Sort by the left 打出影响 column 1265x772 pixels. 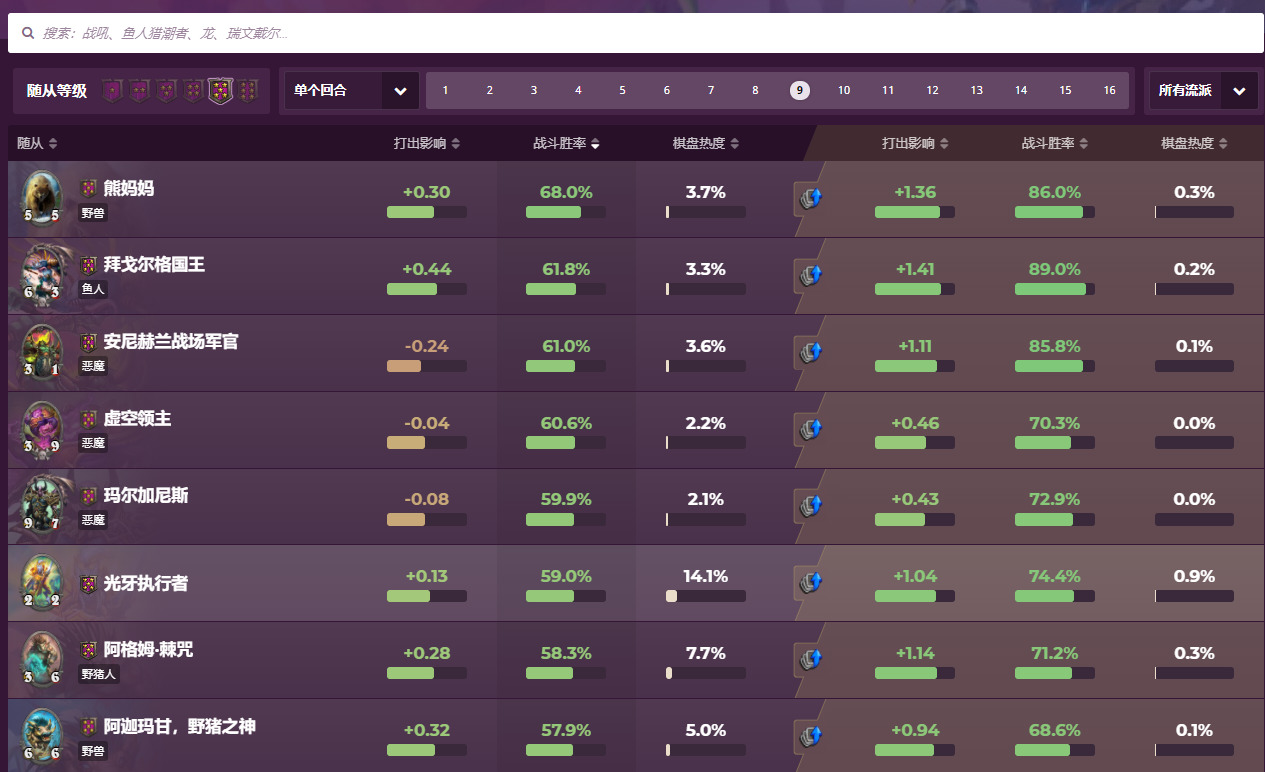coord(427,144)
